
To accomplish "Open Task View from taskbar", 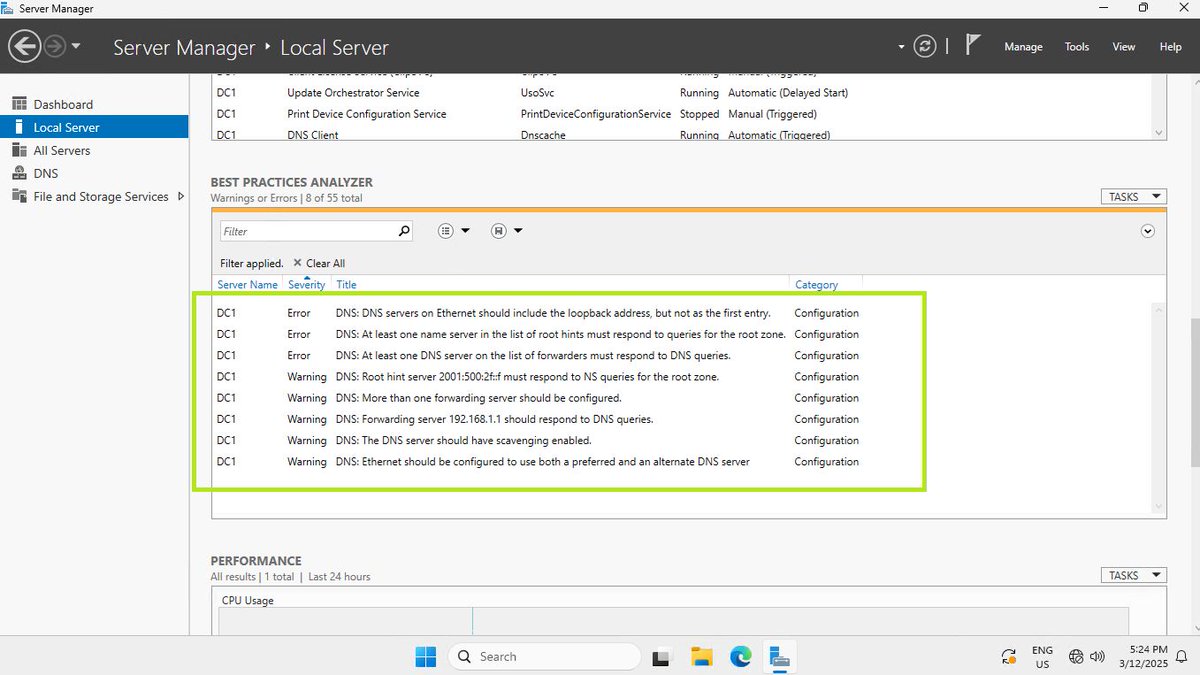I will 660,657.
